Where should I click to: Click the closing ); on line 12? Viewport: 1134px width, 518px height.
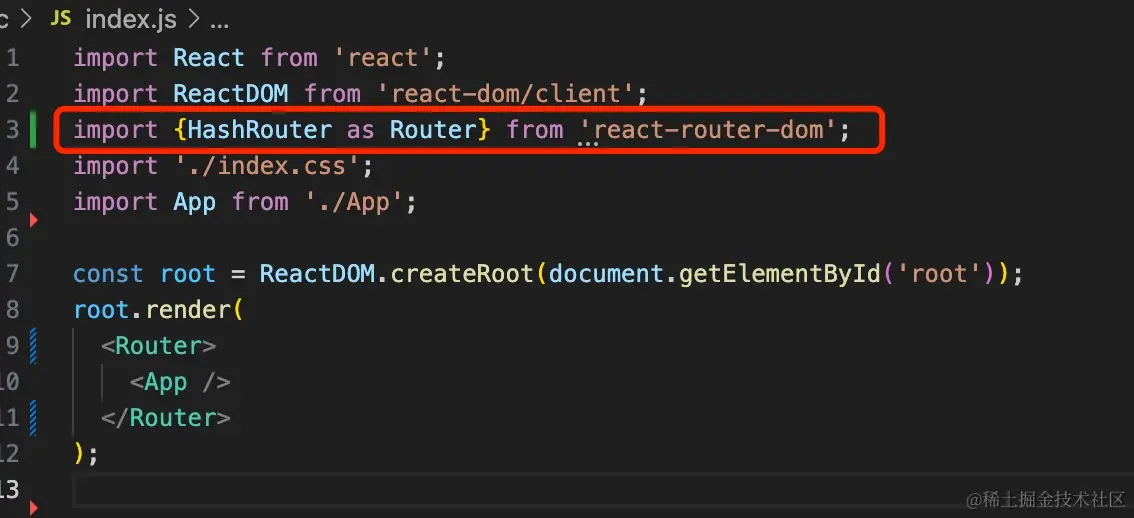click(85, 454)
